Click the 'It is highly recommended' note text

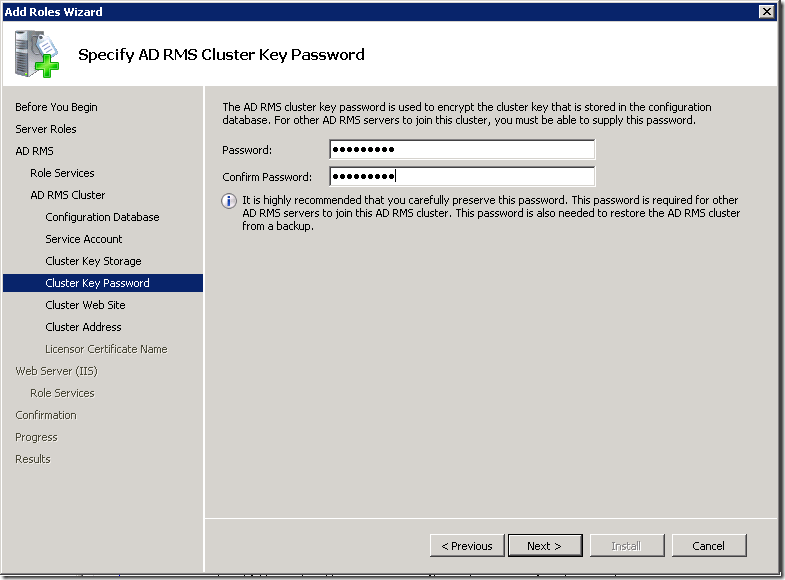click(491, 213)
